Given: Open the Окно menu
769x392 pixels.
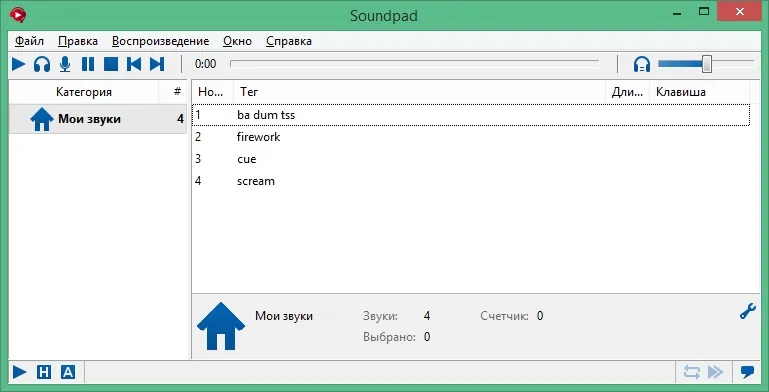Looking at the screenshot, I should tap(237, 41).
